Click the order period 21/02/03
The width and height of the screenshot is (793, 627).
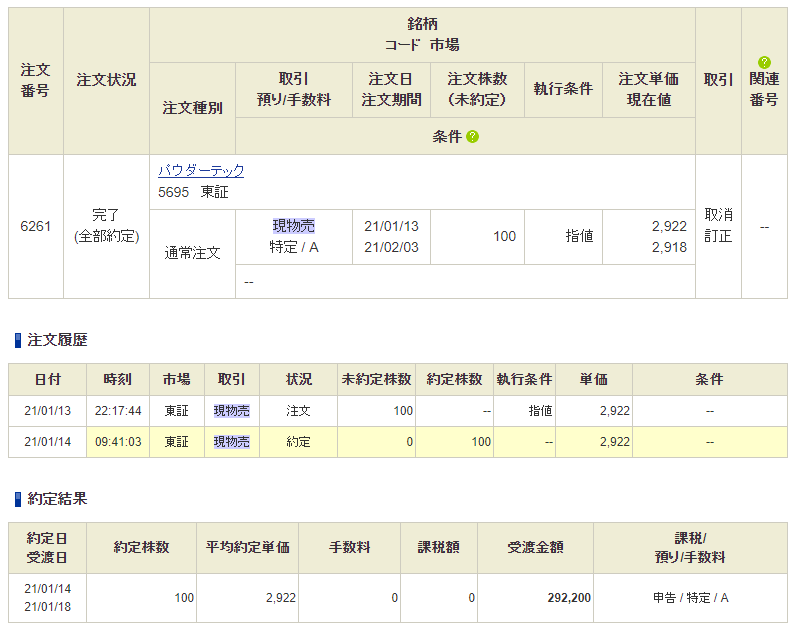tap(391, 247)
